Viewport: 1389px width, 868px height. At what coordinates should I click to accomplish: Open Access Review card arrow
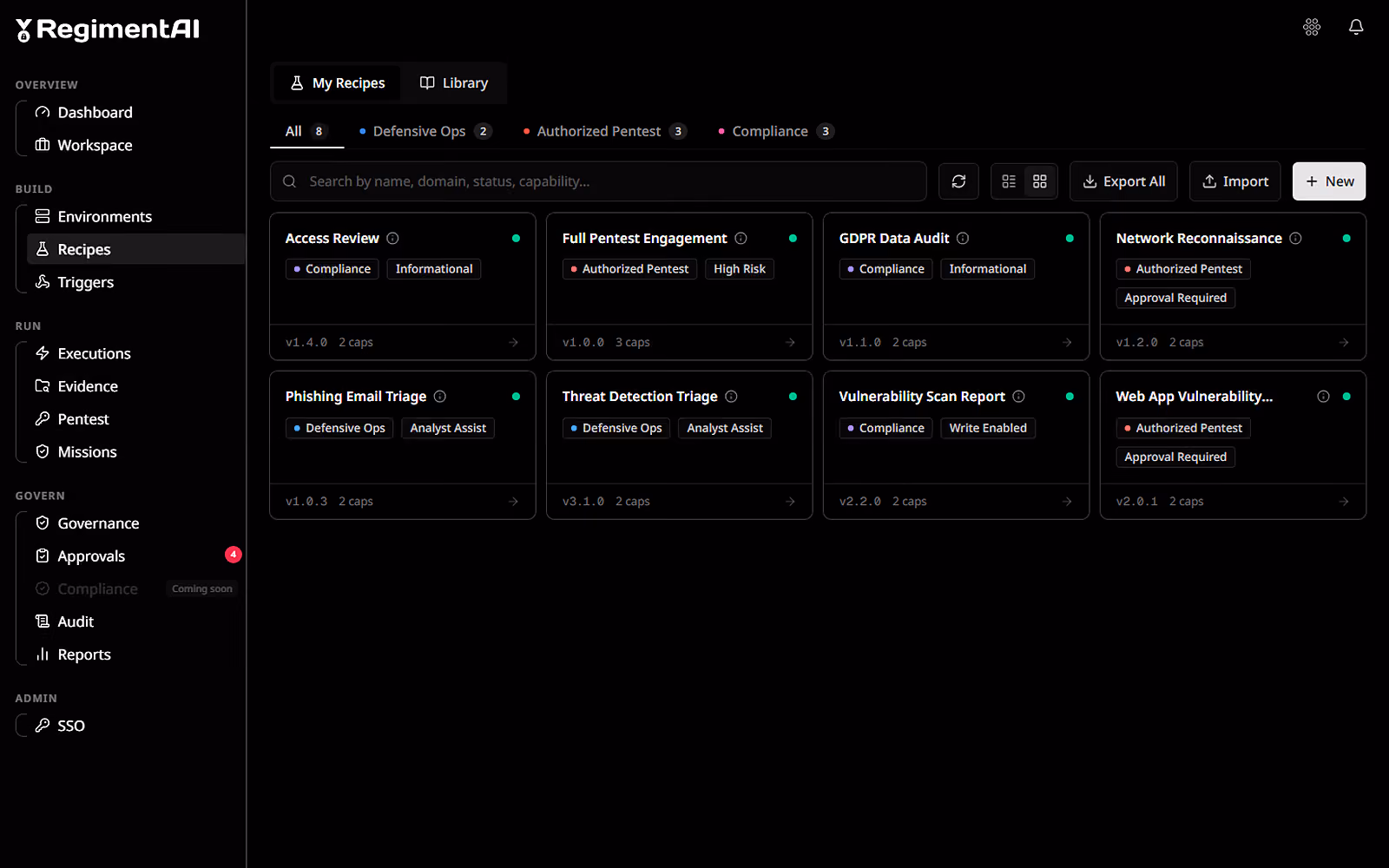point(513,342)
